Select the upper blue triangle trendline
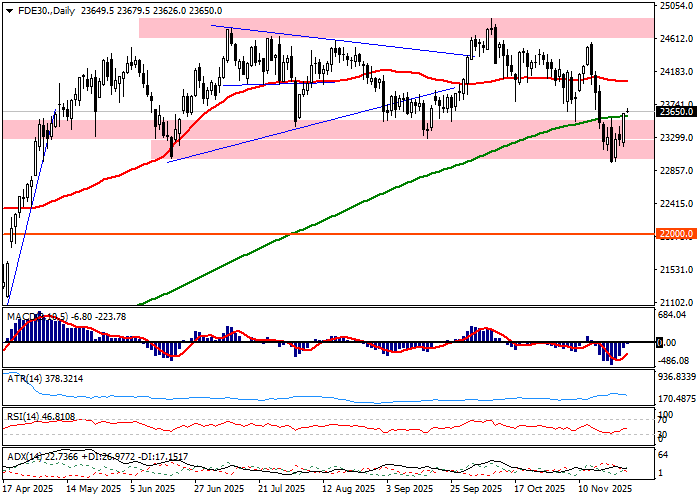Screen dimensions: 700x500 tap(340, 42)
